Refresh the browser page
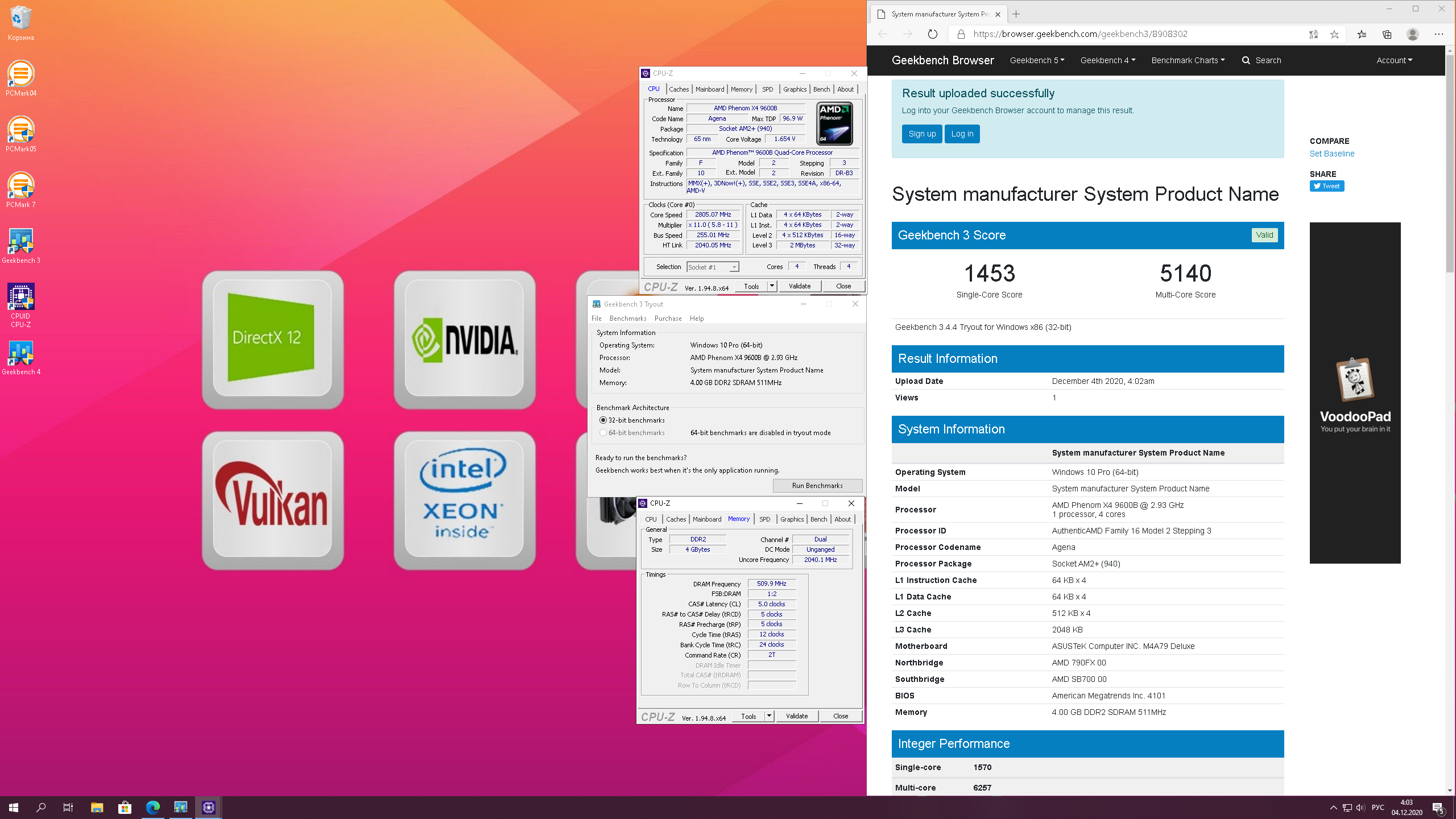 [932, 34]
